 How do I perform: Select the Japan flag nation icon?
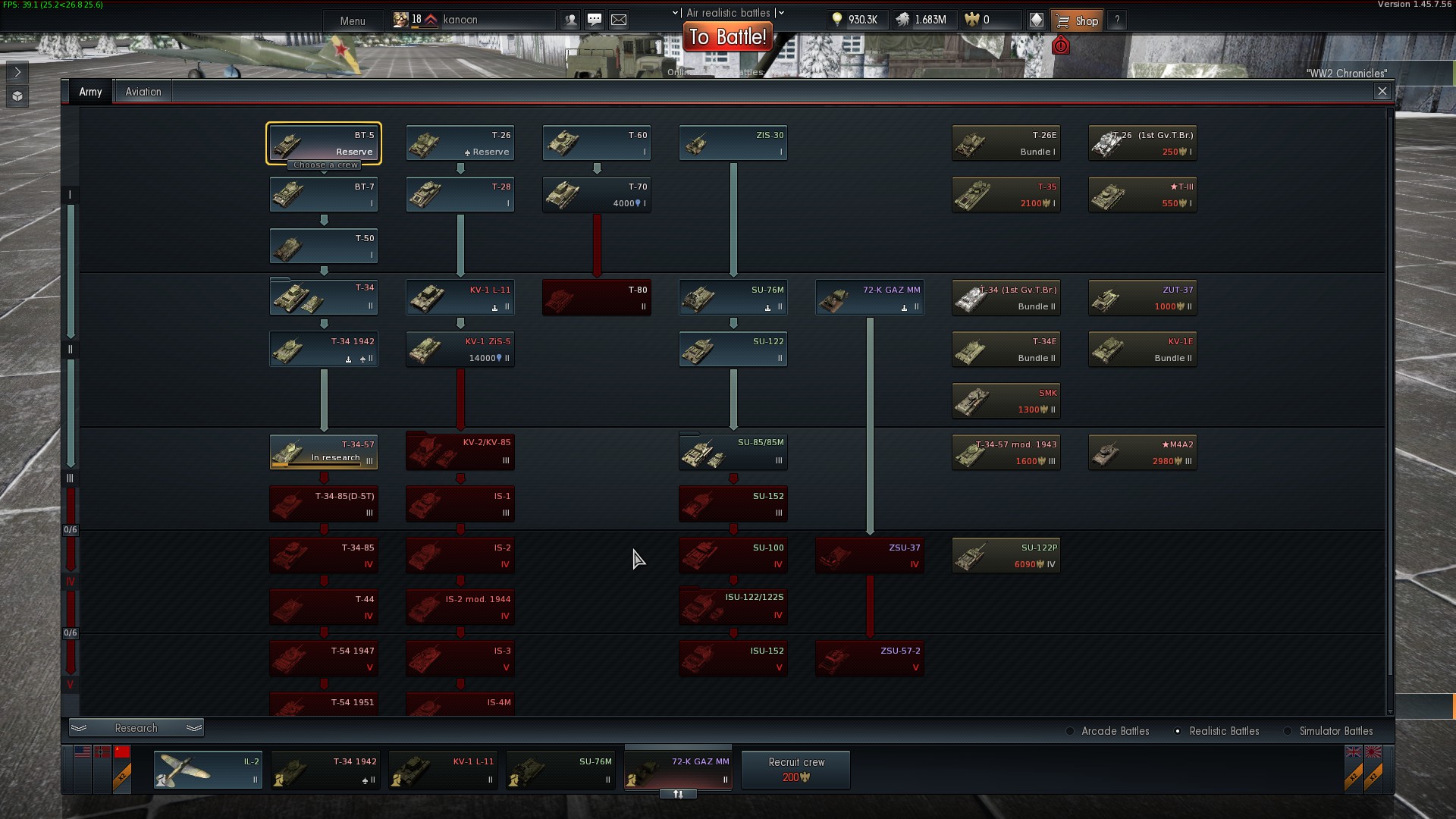click(x=1373, y=752)
